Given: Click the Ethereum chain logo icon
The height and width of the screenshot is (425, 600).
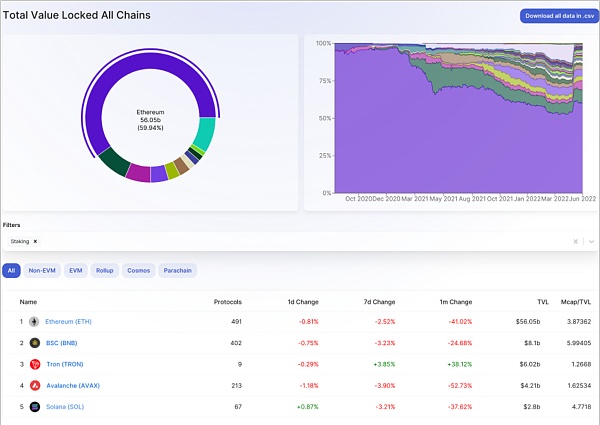Looking at the screenshot, I should pyautogui.click(x=34, y=322).
